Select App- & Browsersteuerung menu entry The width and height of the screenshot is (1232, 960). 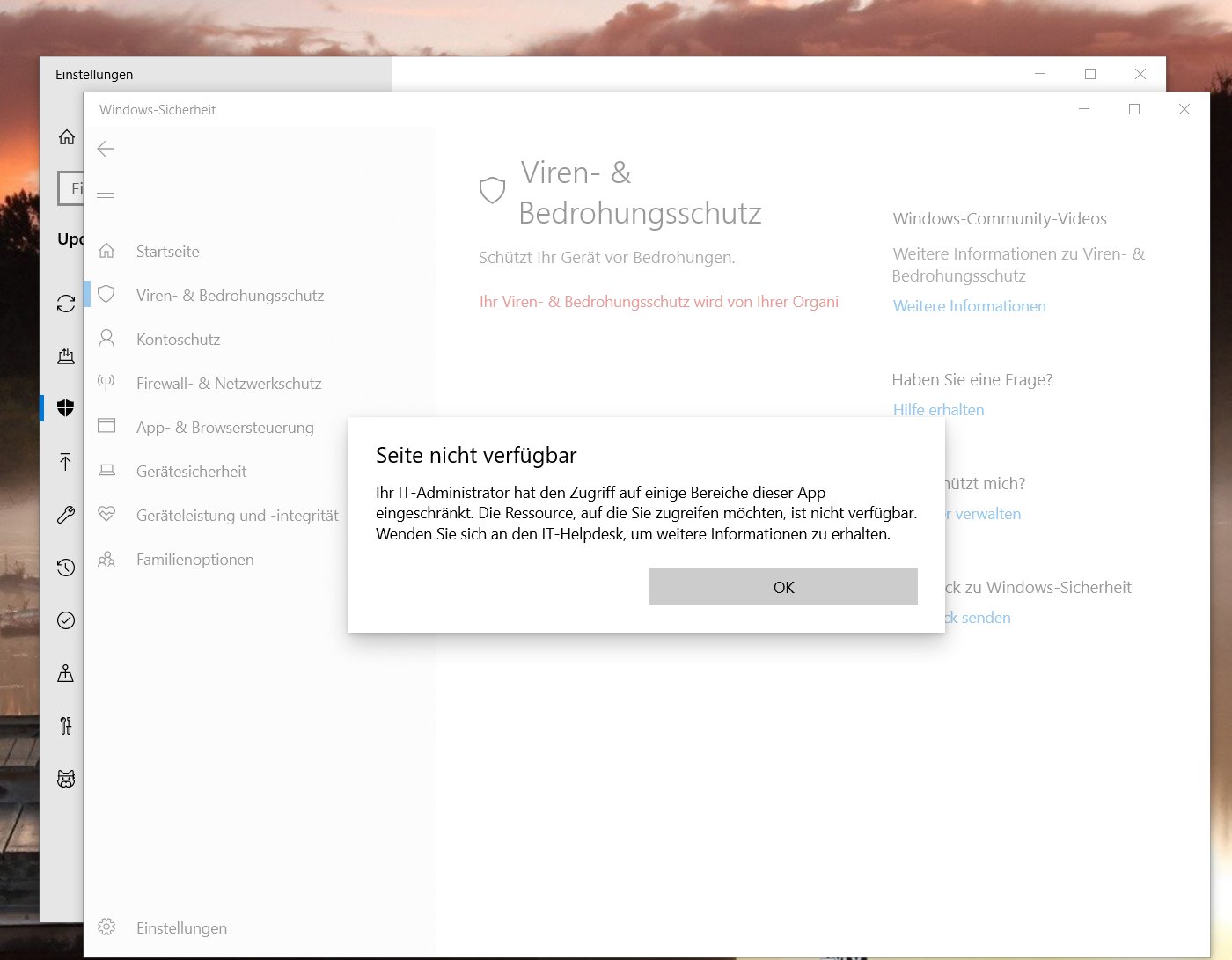tap(225, 428)
